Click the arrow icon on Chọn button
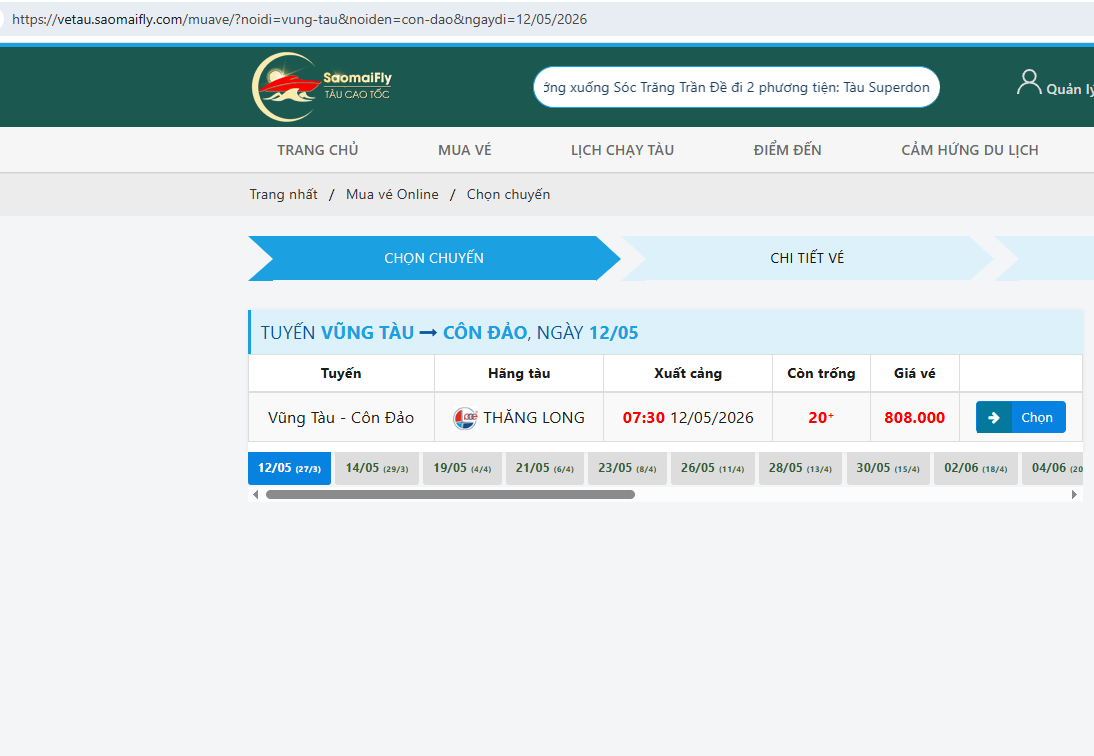This screenshot has width=1094, height=756. point(994,417)
